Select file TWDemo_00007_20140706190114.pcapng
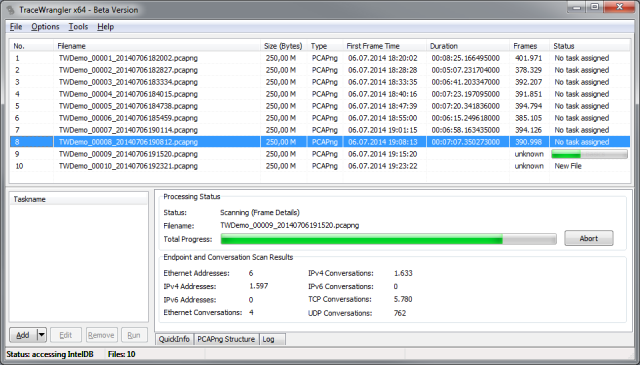Image resolution: width=640 pixels, height=365 pixels. tap(128, 130)
